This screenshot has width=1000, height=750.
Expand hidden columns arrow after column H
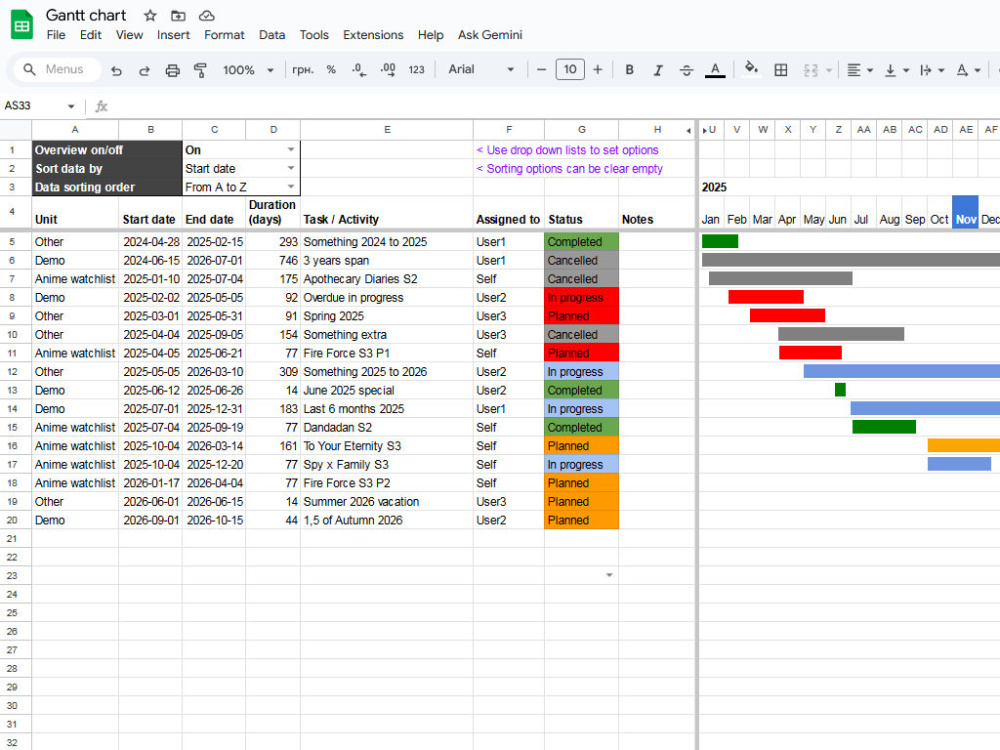(x=689, y=130)
